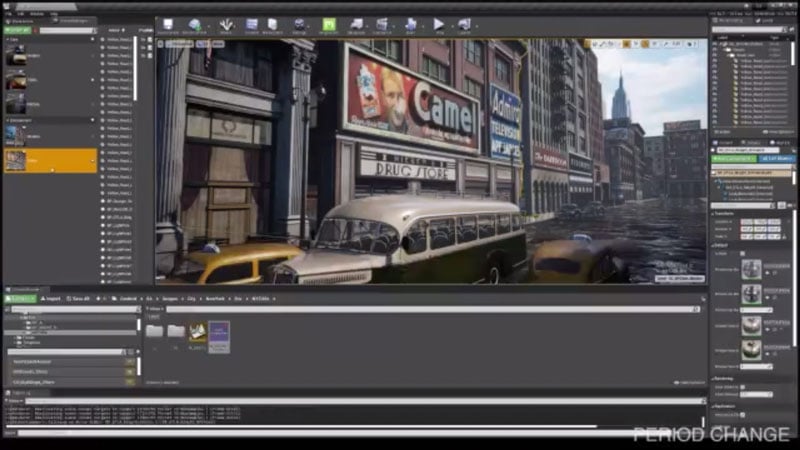
Task: Click the Launch toolbar icon
Action: pos(464,24)
